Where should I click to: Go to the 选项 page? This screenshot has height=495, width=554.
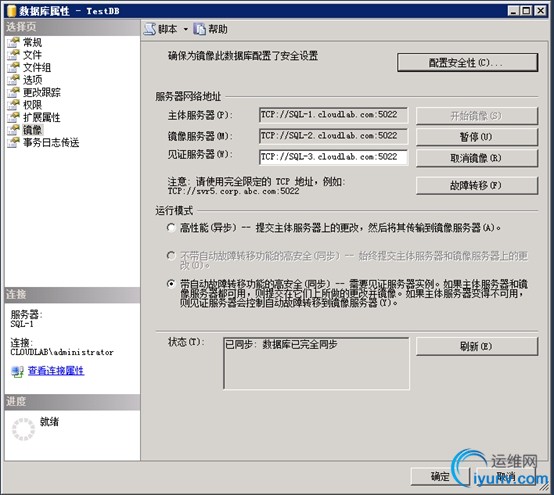[x=33, y=80]
